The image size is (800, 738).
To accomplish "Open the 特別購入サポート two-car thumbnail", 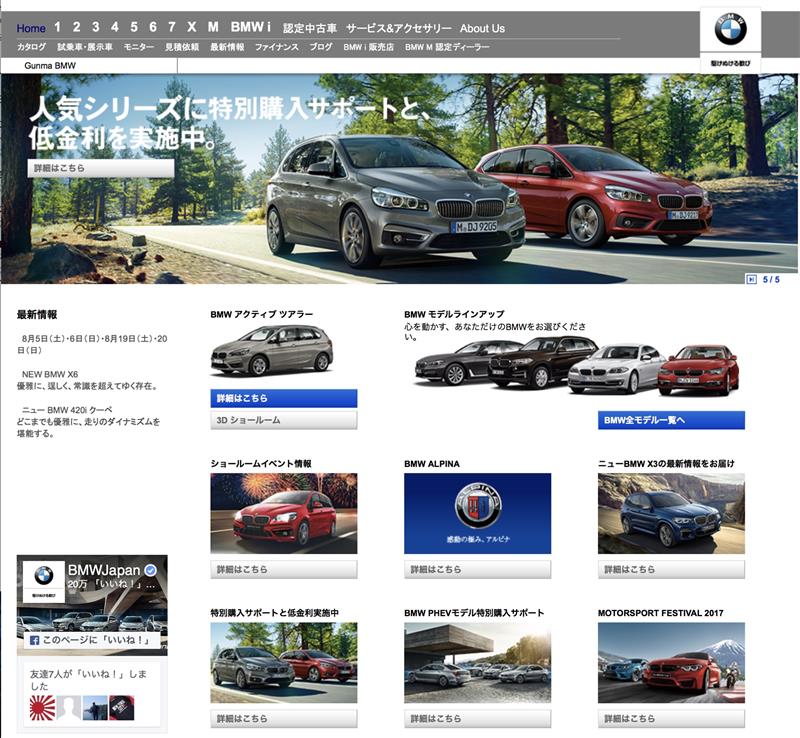I will (284, 663).
